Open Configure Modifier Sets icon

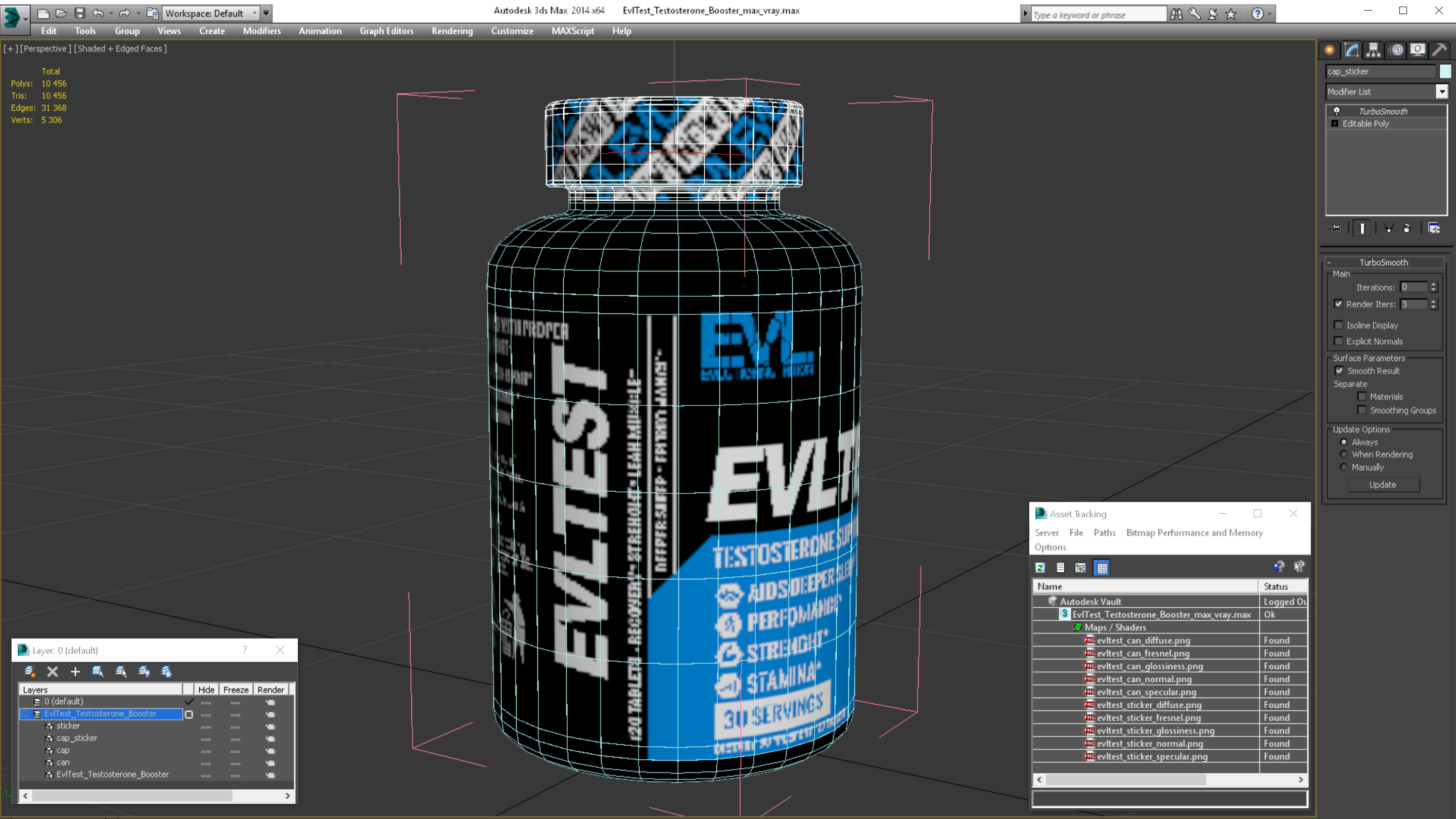[1434, 229]
